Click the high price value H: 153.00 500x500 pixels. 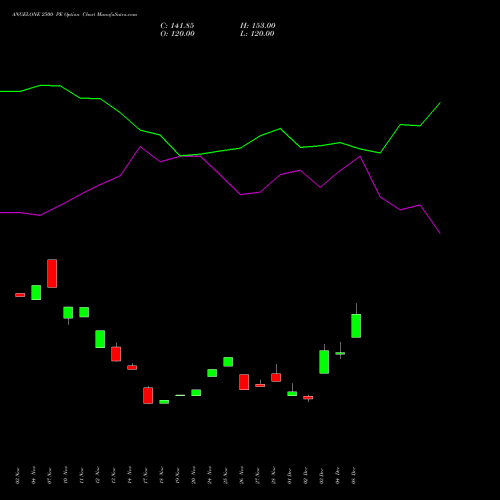click(258, 26)
